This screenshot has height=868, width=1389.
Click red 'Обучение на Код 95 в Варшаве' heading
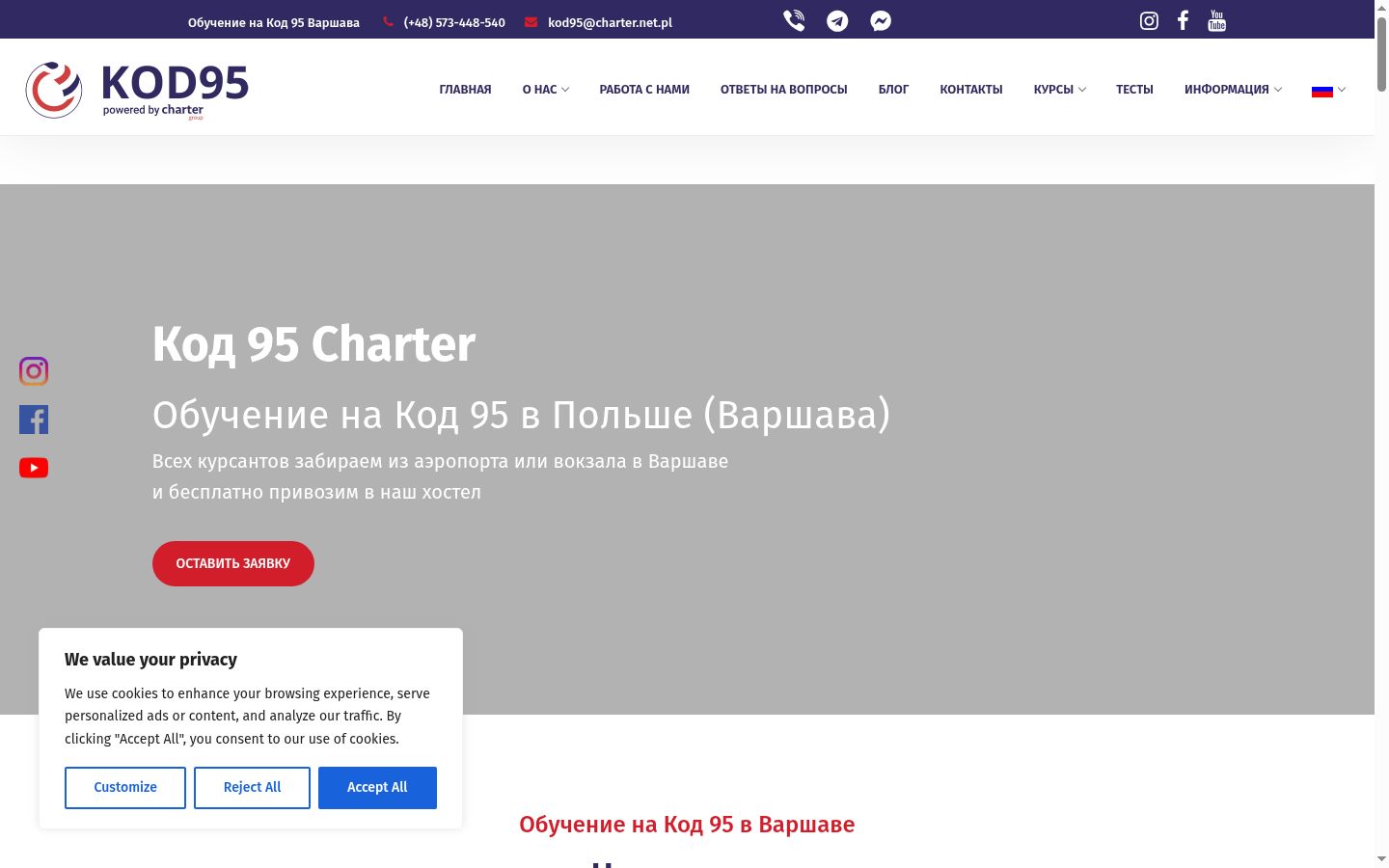click(x=687, y=825)
